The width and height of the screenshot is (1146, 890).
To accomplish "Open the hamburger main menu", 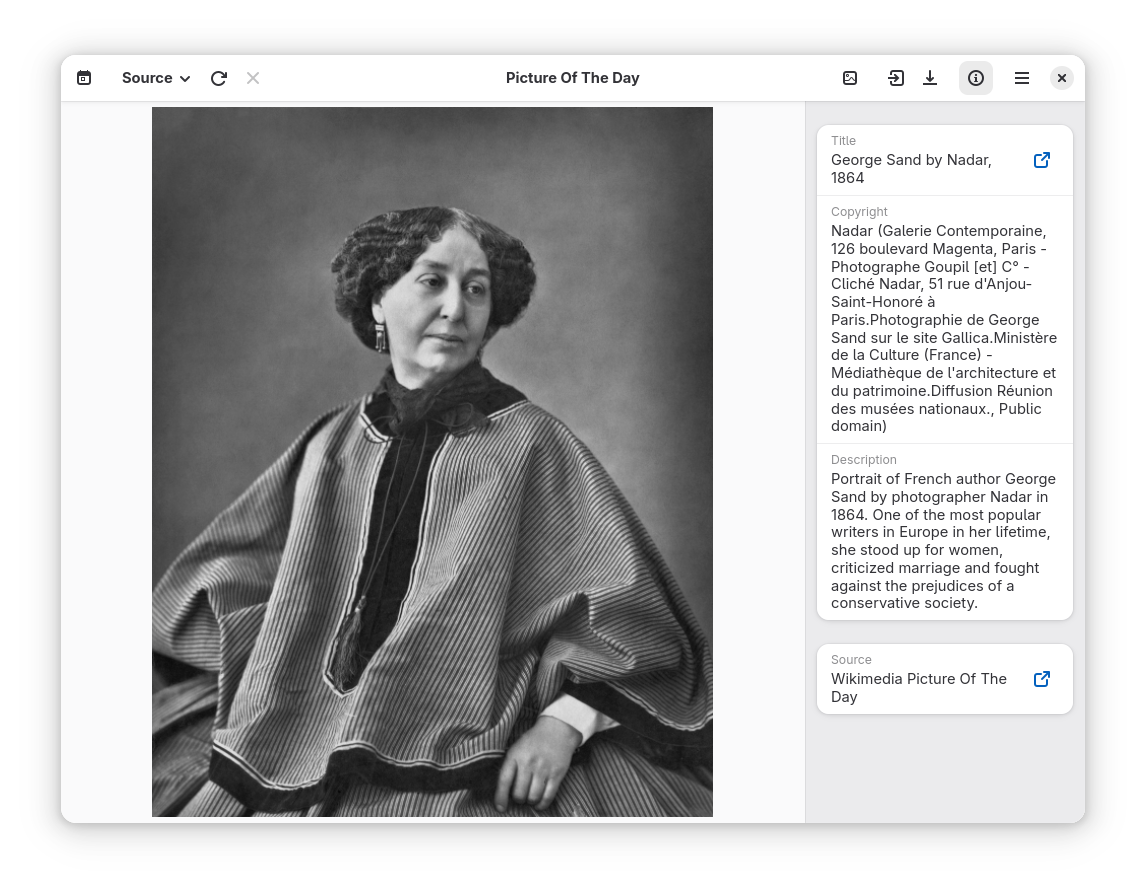I will tap(1022, 78).
